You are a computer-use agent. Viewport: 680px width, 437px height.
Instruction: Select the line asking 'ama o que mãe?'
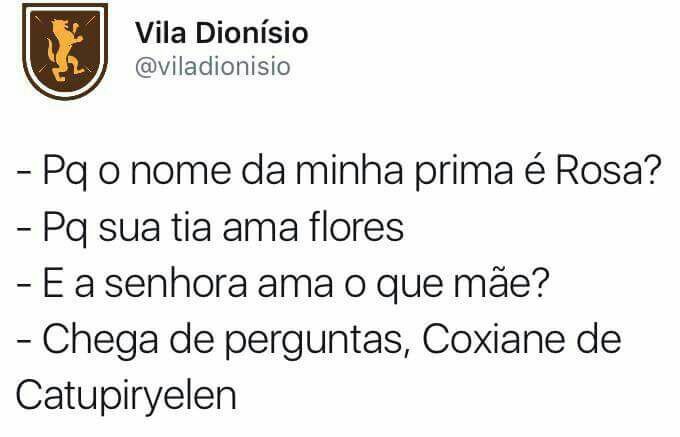coord(283,283)
